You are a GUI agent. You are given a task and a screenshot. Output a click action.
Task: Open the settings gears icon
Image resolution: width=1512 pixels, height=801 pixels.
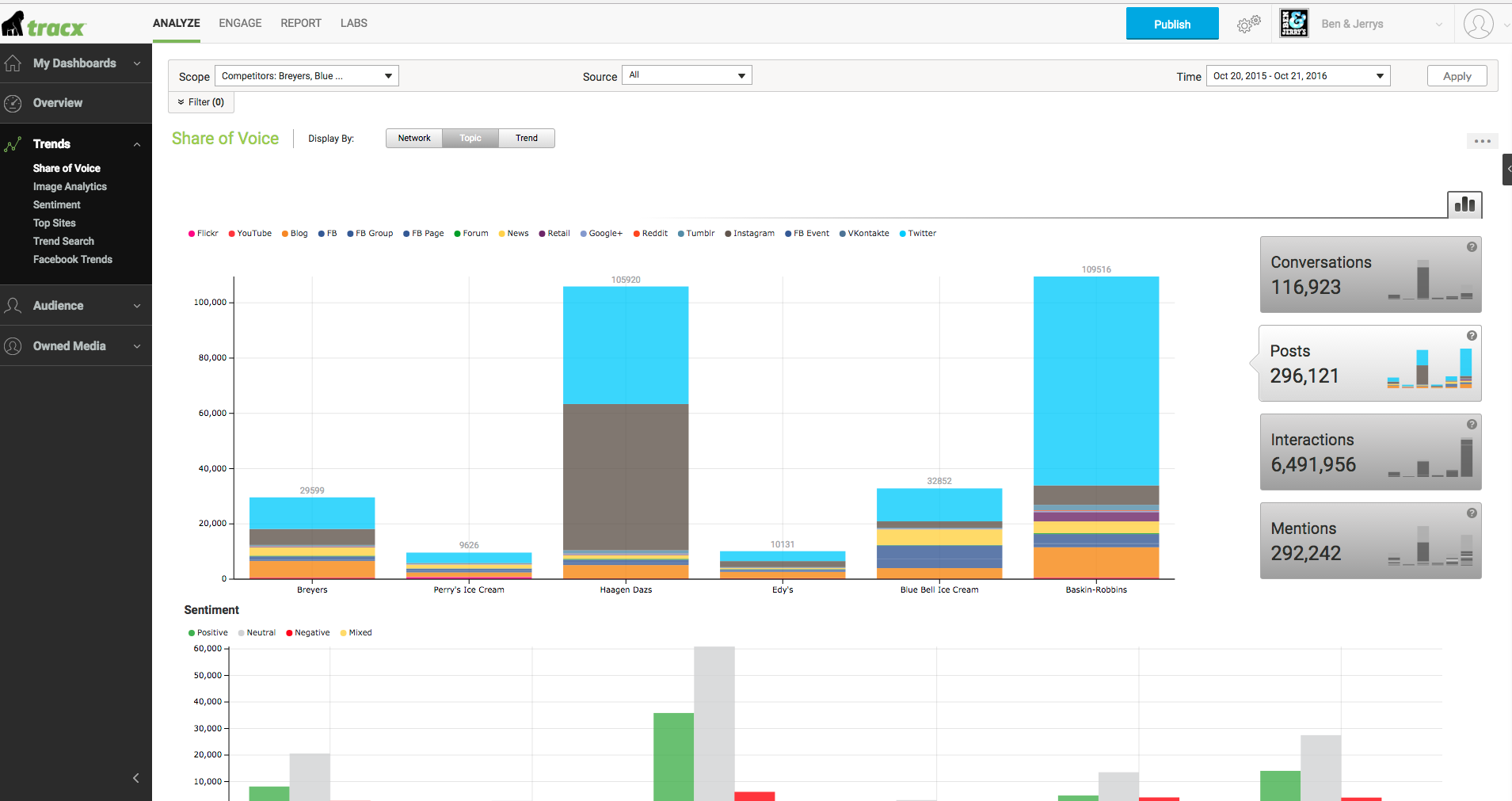point(1249,24)
